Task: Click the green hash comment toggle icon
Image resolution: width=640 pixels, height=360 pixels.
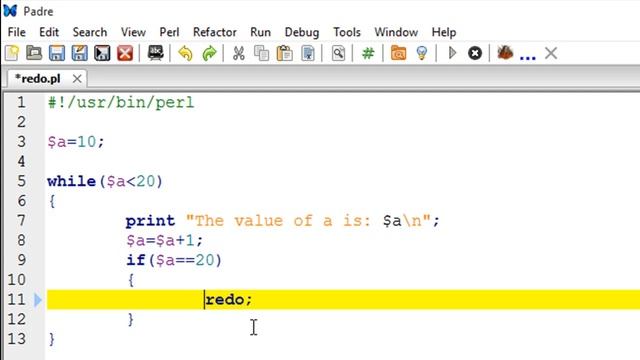Action: [368, 53]
